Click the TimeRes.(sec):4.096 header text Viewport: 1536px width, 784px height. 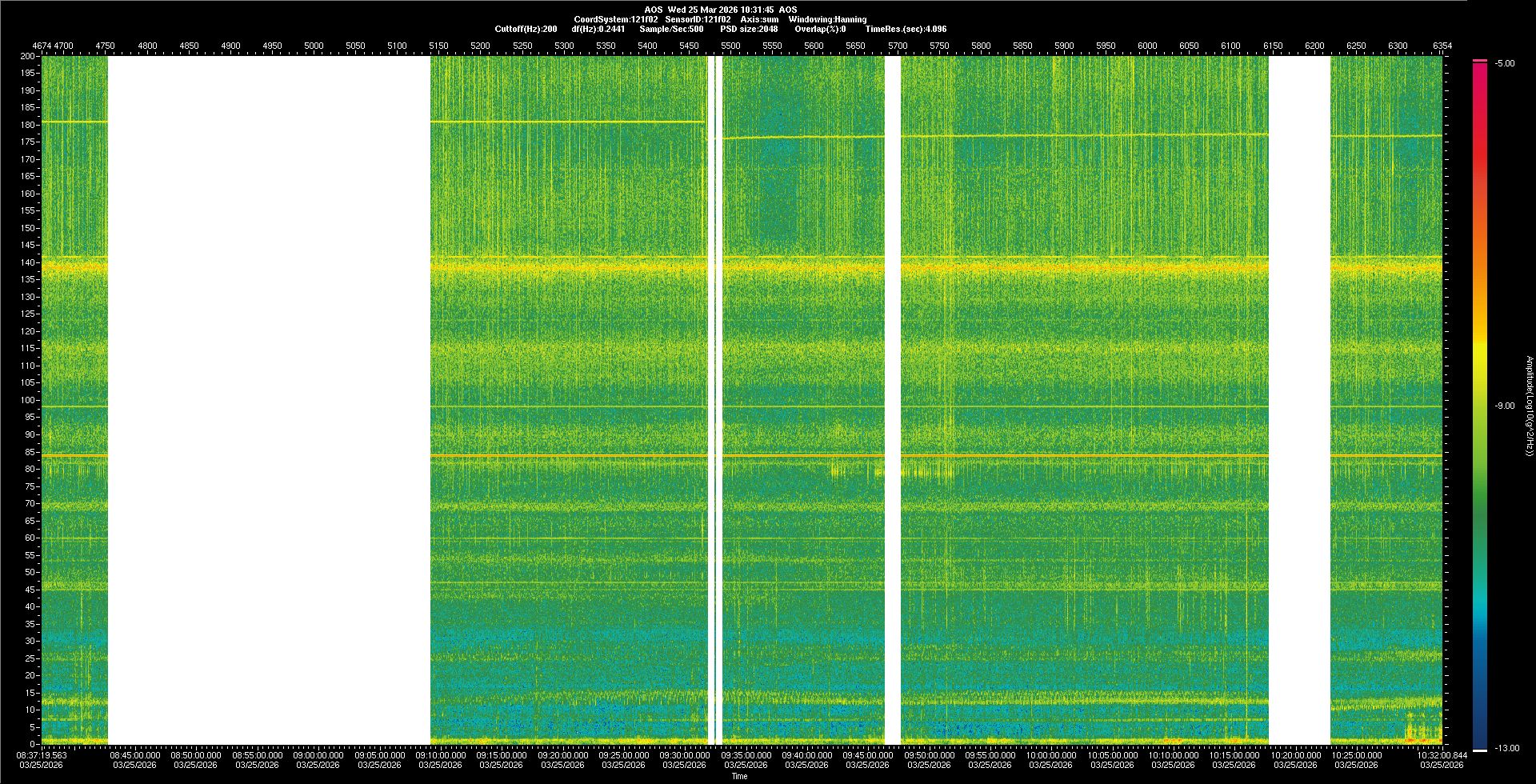coord(905,29)
